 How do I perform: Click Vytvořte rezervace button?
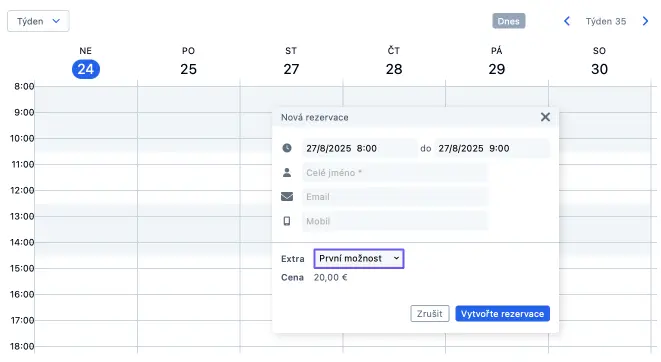click(x=502, y=314)
